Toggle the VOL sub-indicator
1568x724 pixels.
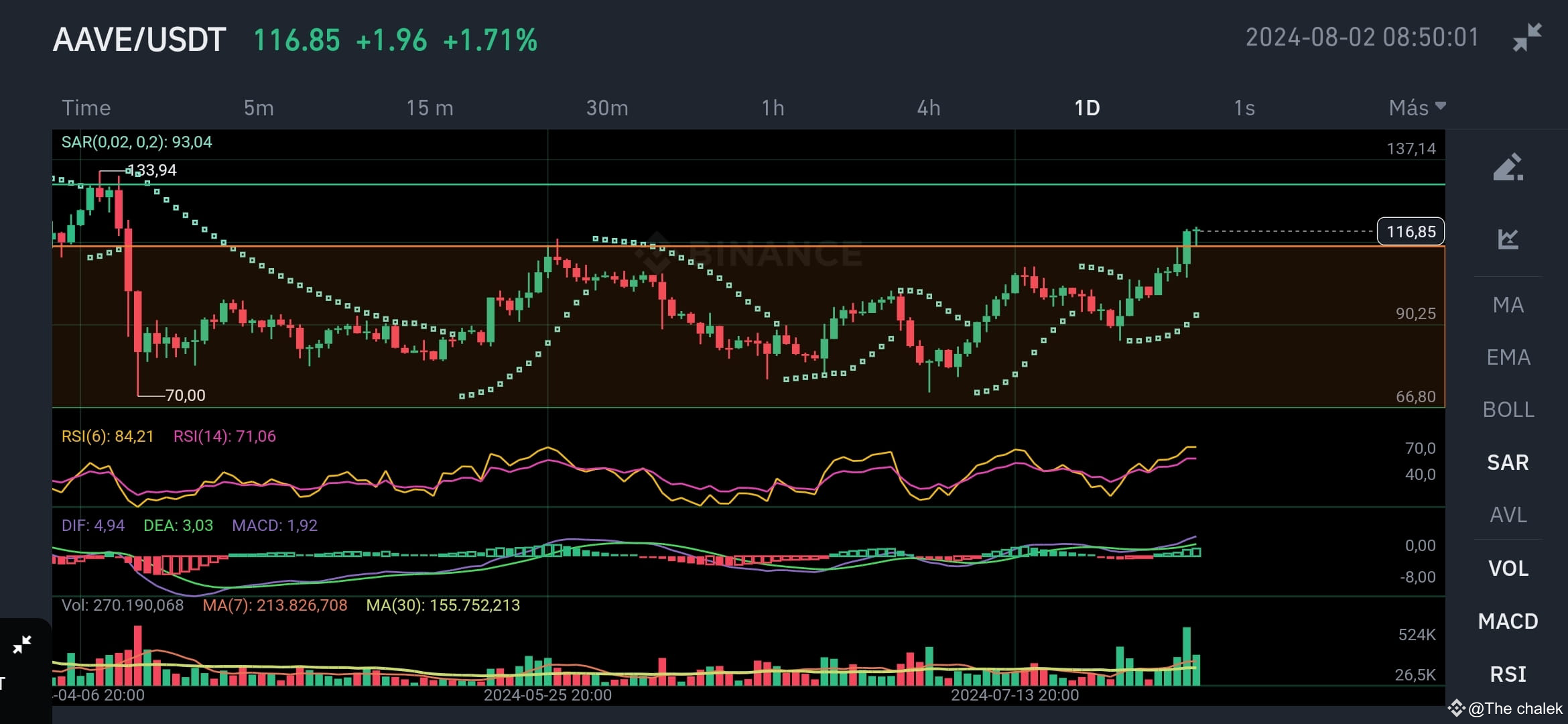1508,568
